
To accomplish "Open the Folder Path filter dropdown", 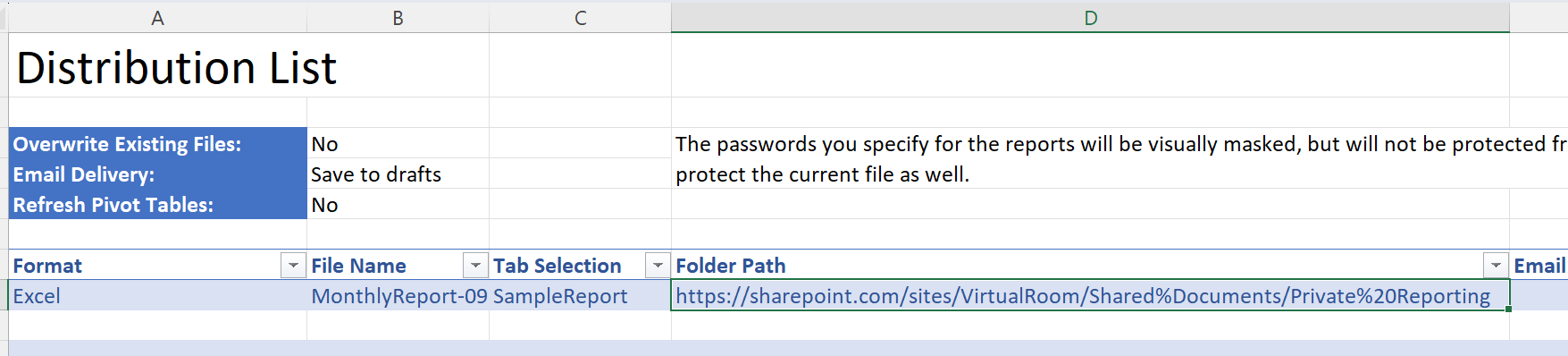I will click(x=1496, y=266).
